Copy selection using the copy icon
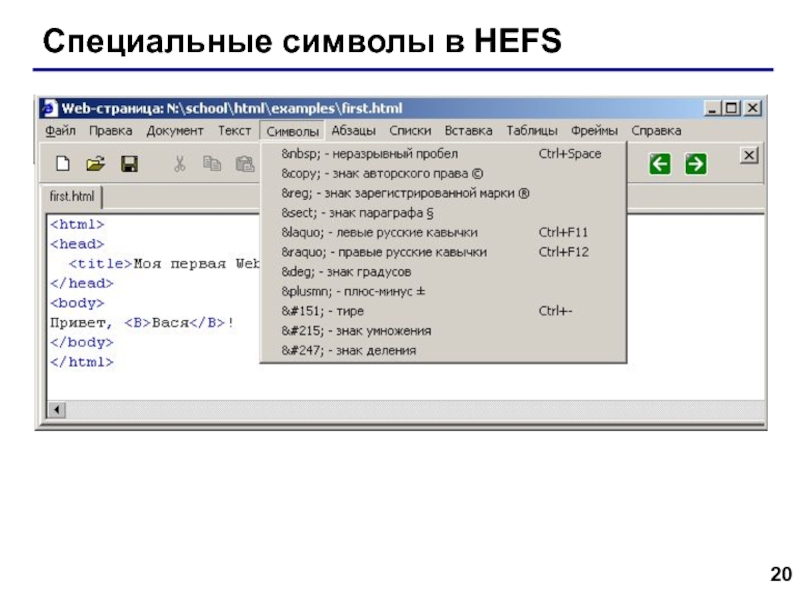The image size is (800, 600). (212, 162)
